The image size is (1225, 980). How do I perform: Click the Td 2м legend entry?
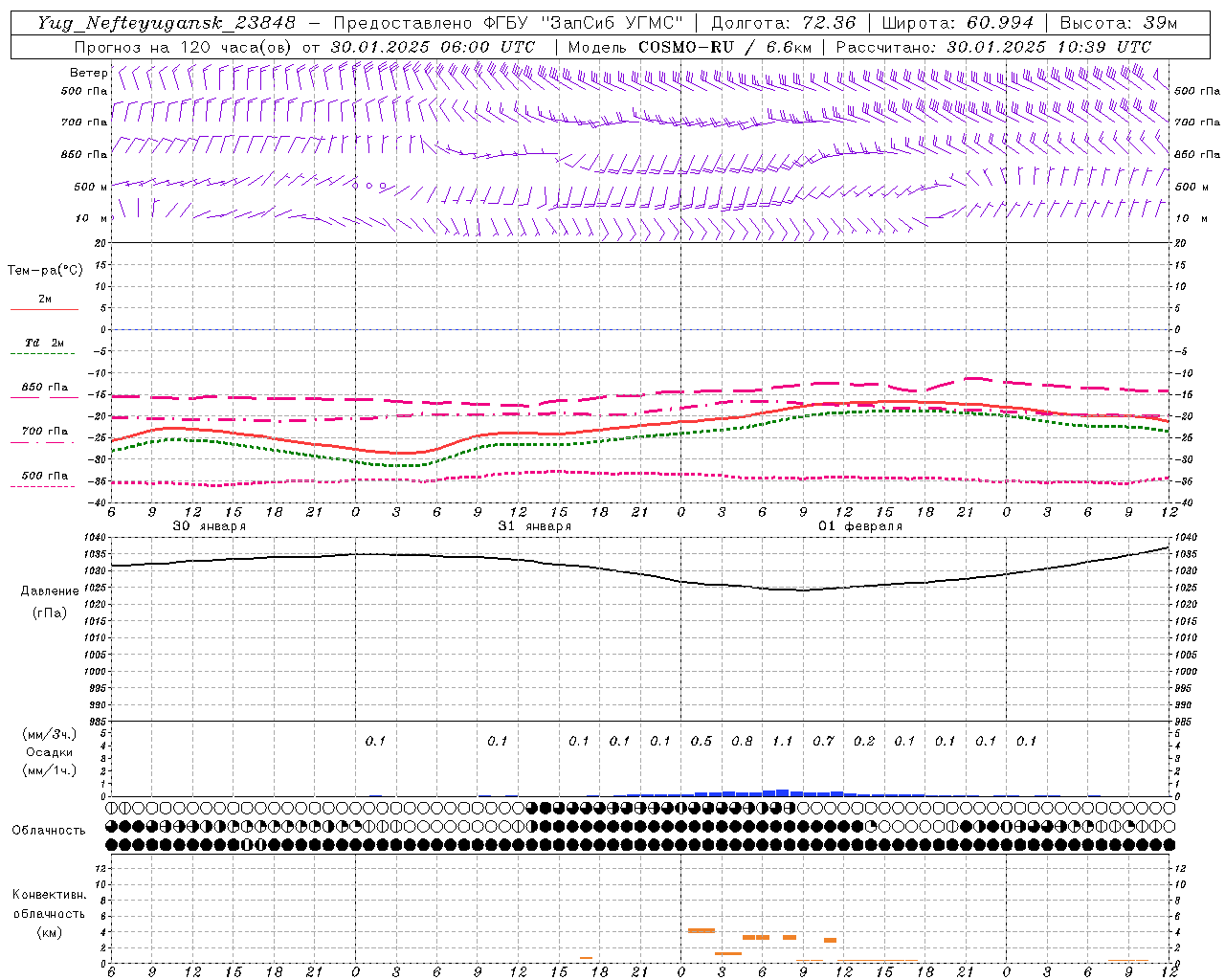coord(44,343)
